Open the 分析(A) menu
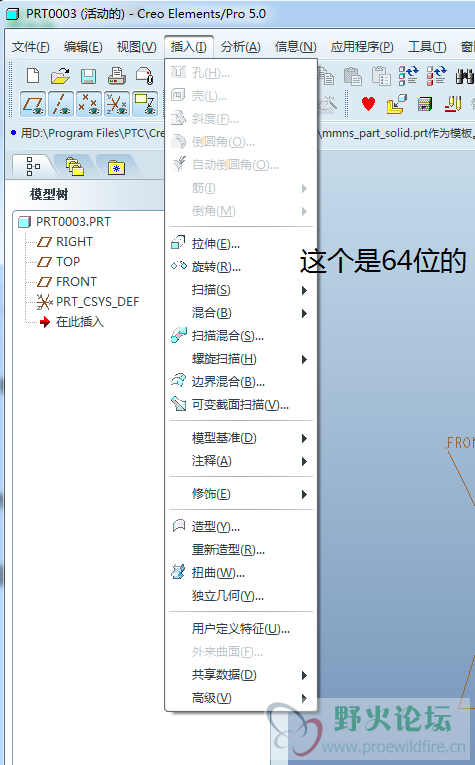 (x=240, y=47)
